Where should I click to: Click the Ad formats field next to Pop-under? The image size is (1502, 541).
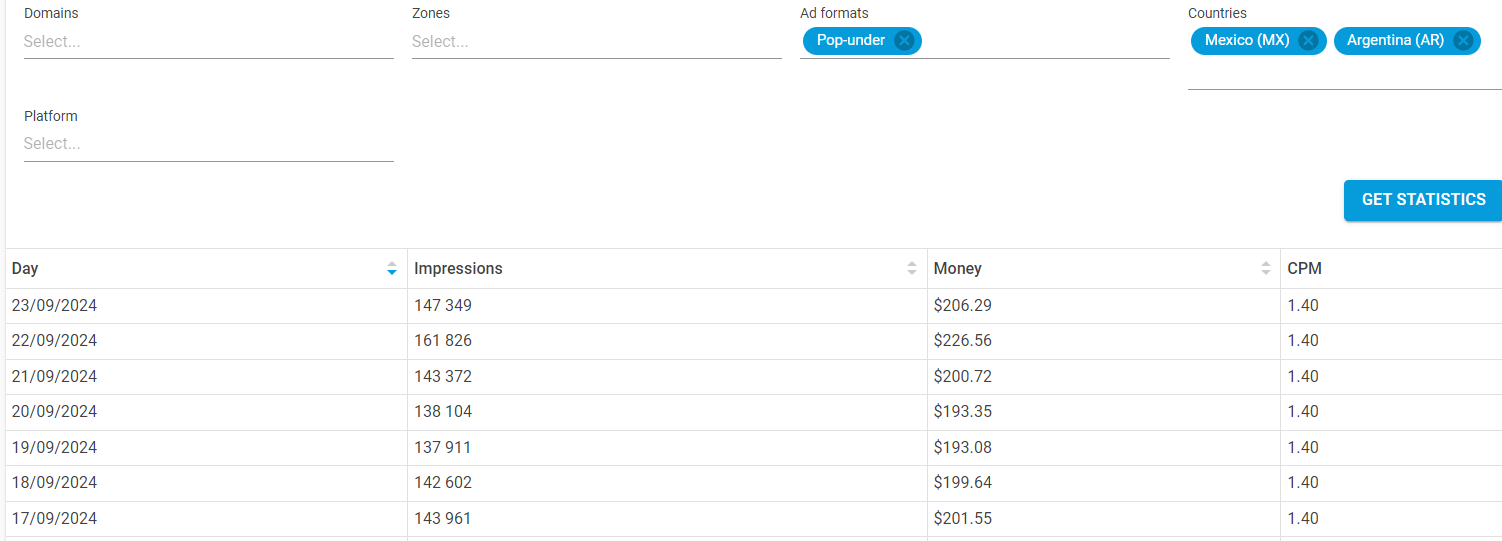(x=1045, y=41)
